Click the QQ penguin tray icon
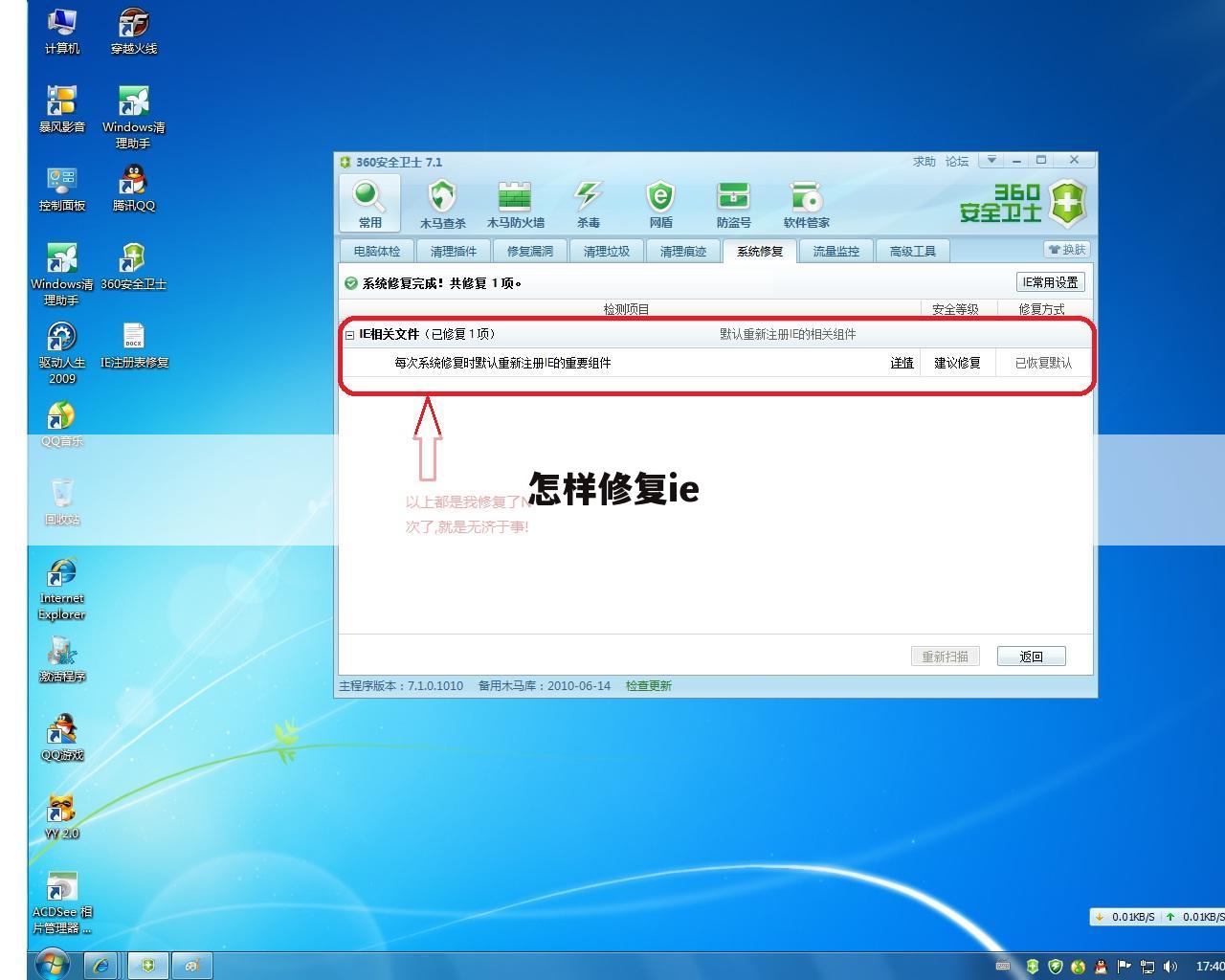 pos(1101,967)
